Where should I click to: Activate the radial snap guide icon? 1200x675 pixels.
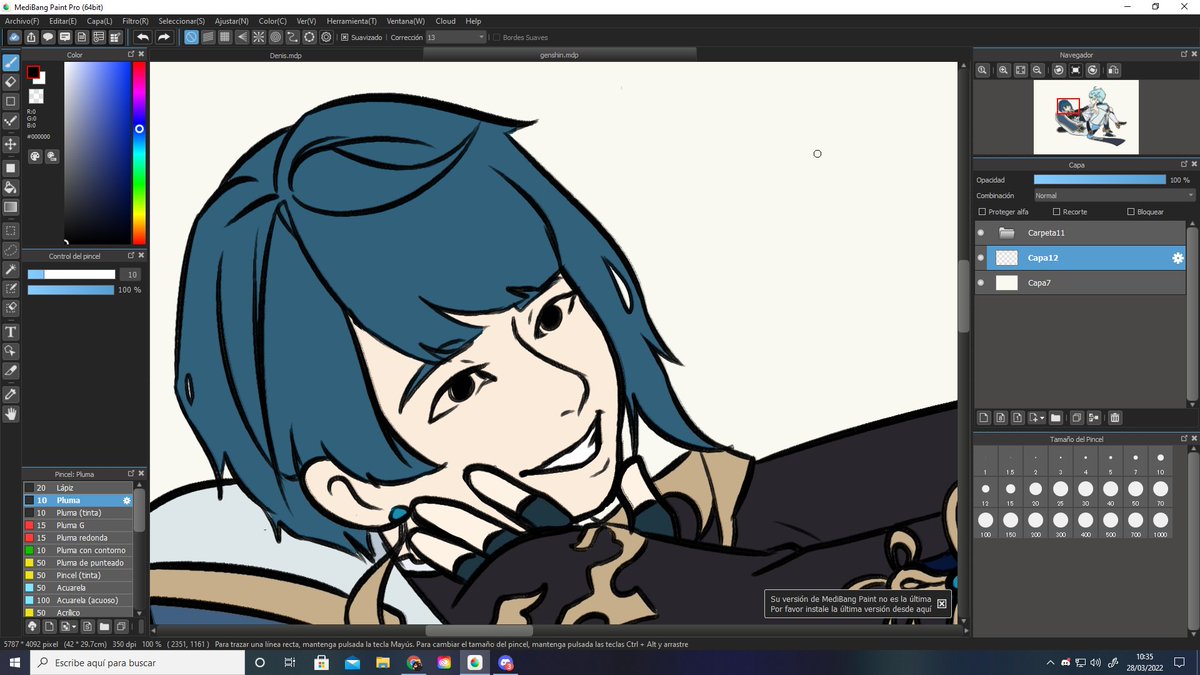(258, 37)
